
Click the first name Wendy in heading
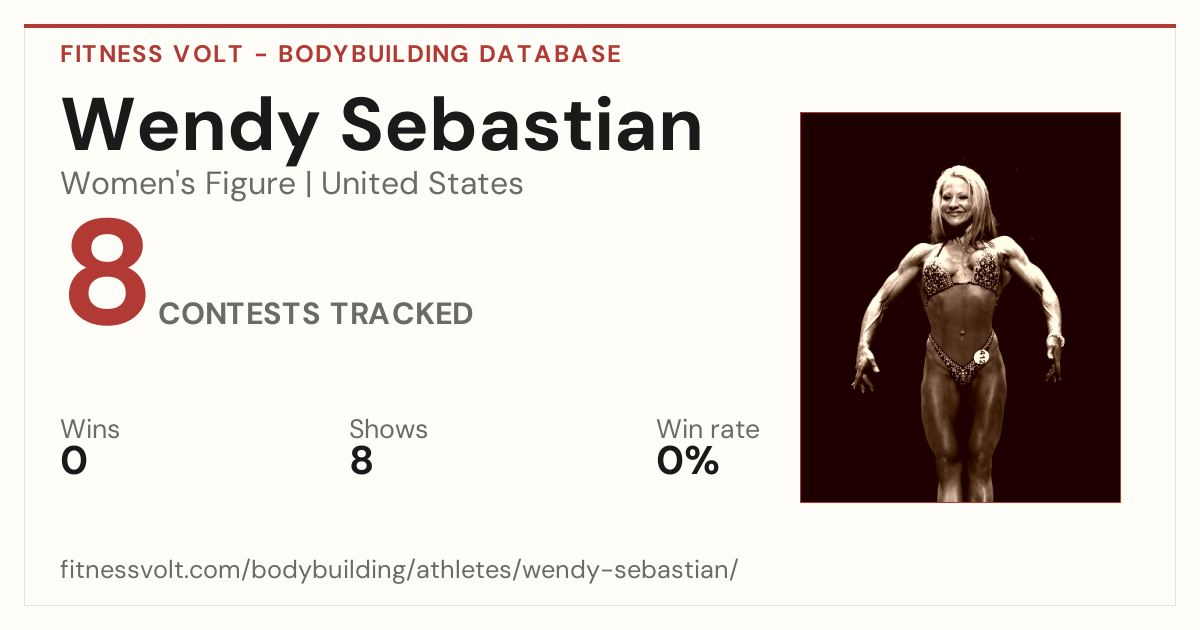click(x=190, y=125)
